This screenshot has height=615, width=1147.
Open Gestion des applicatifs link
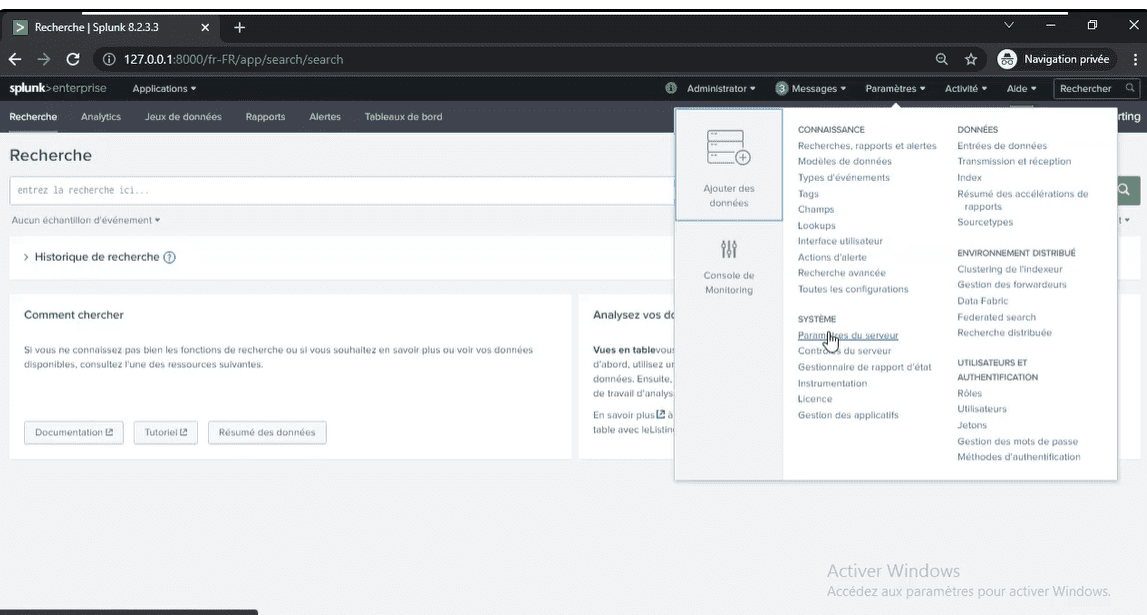pyautogui.click(x=848, y=415)
